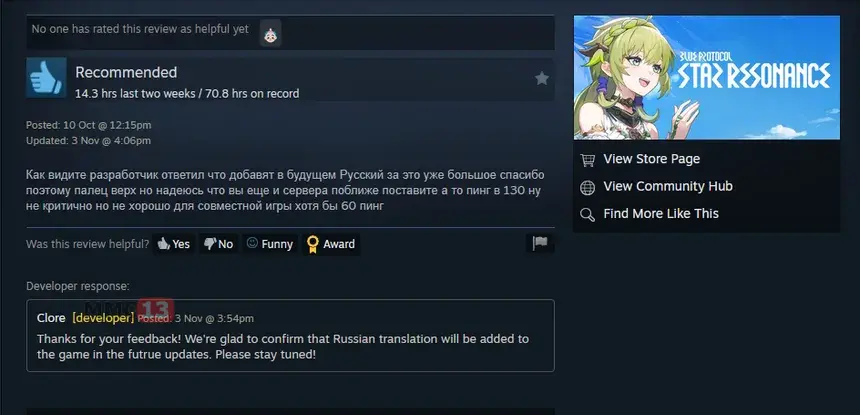Screen dimensions: 860x415
Task: Click the globe community hub icon
Action: click(587, 187)
